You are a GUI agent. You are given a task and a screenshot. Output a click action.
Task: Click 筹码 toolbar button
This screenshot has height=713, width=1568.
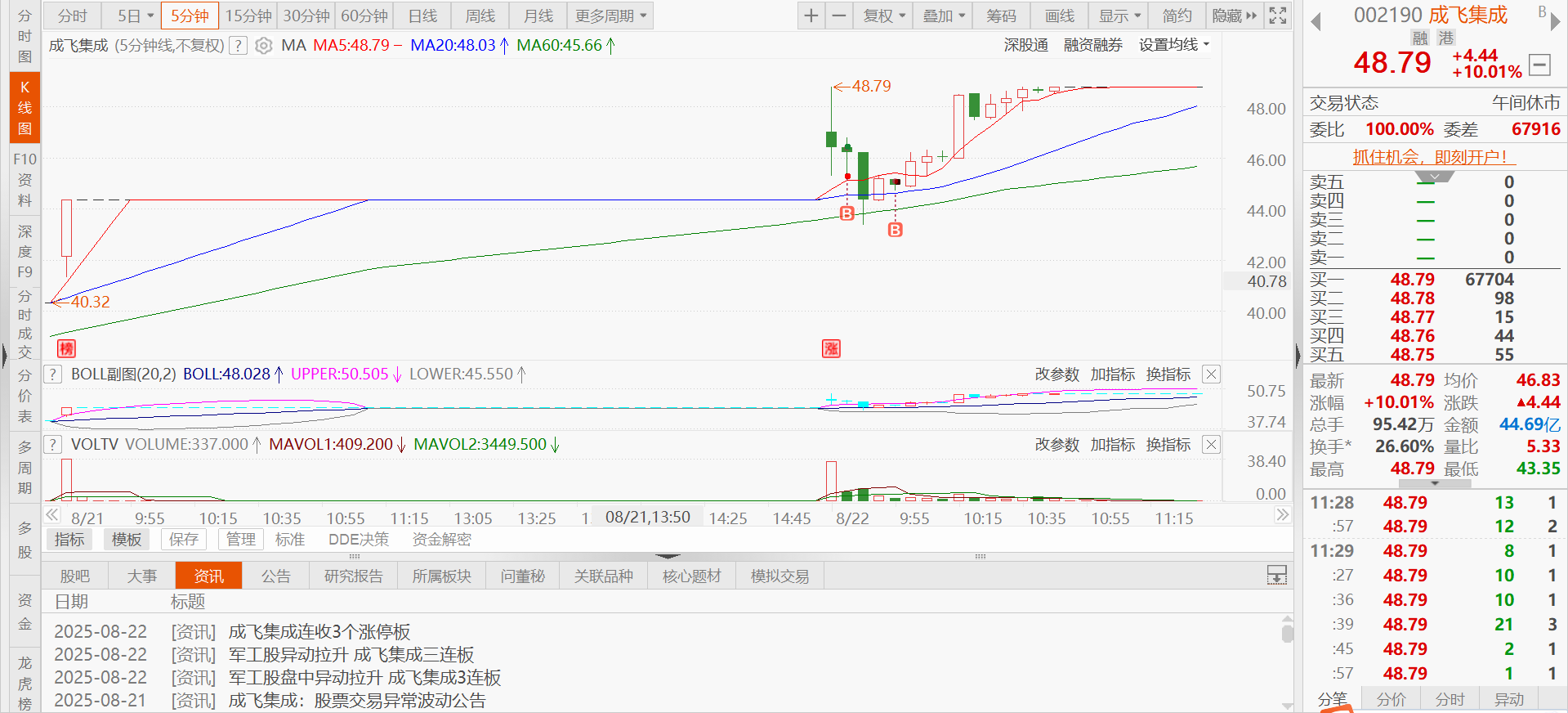(1001, 16)
